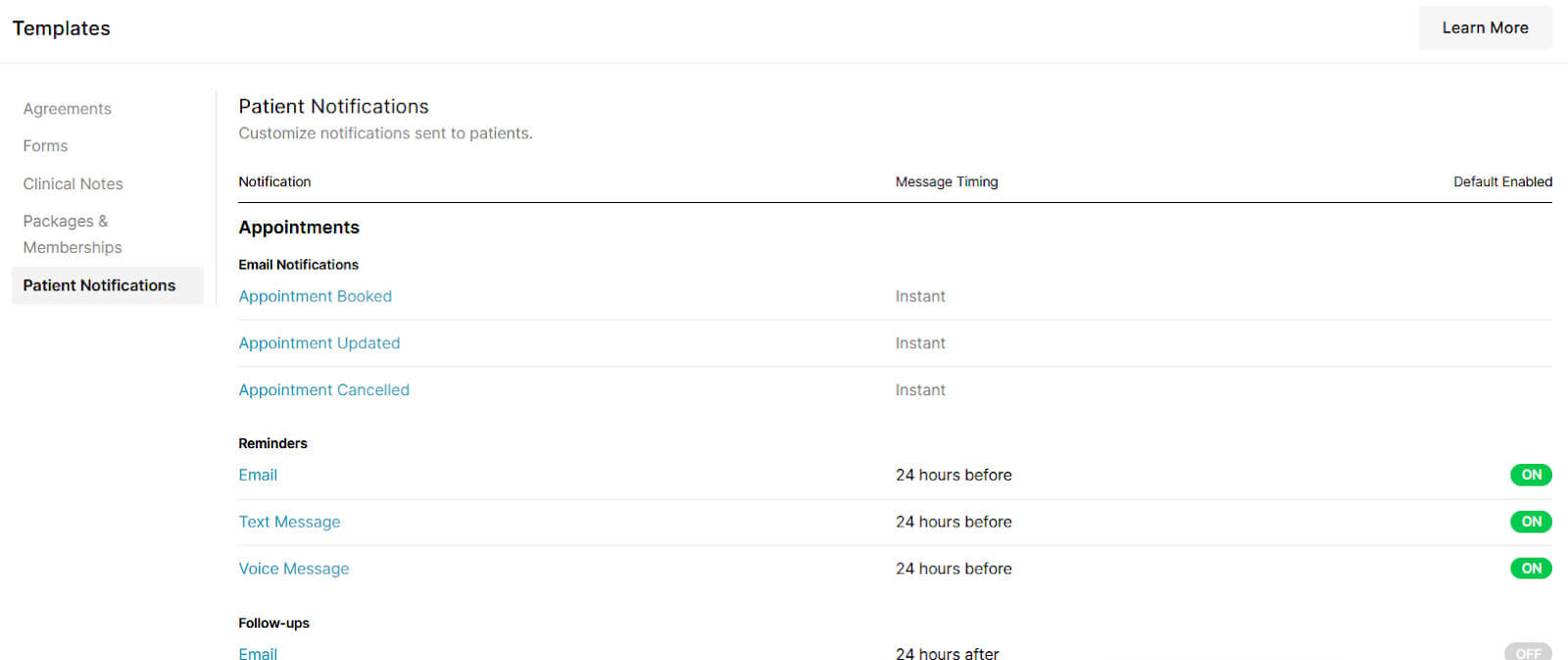Image resolution: width=1568 pixels, height=660 pixels.
Task: Edit the Text Message reminder template
Action: (289, 522)
